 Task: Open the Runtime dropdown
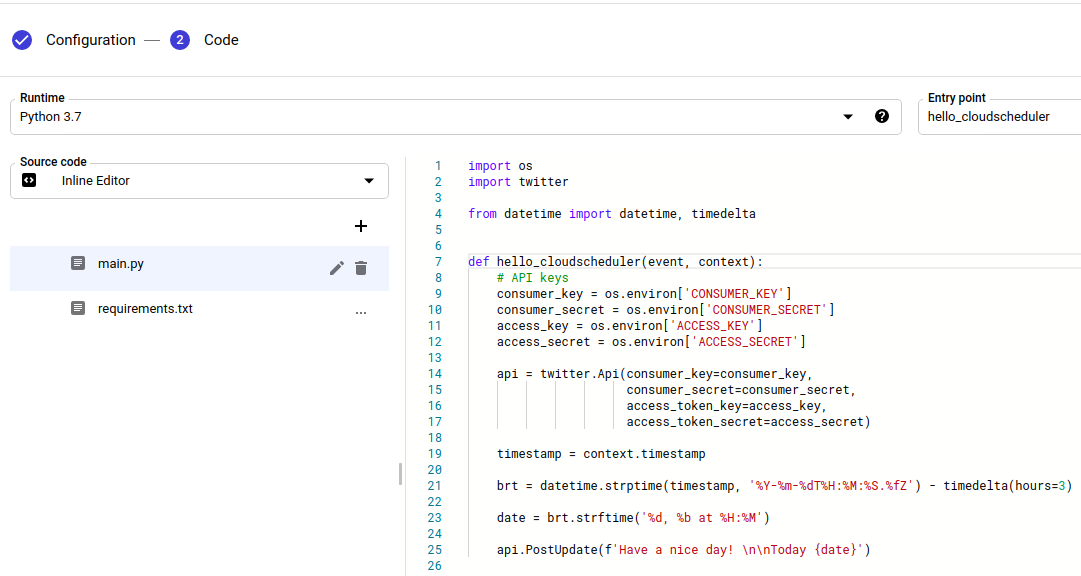[x=430, y=116]
